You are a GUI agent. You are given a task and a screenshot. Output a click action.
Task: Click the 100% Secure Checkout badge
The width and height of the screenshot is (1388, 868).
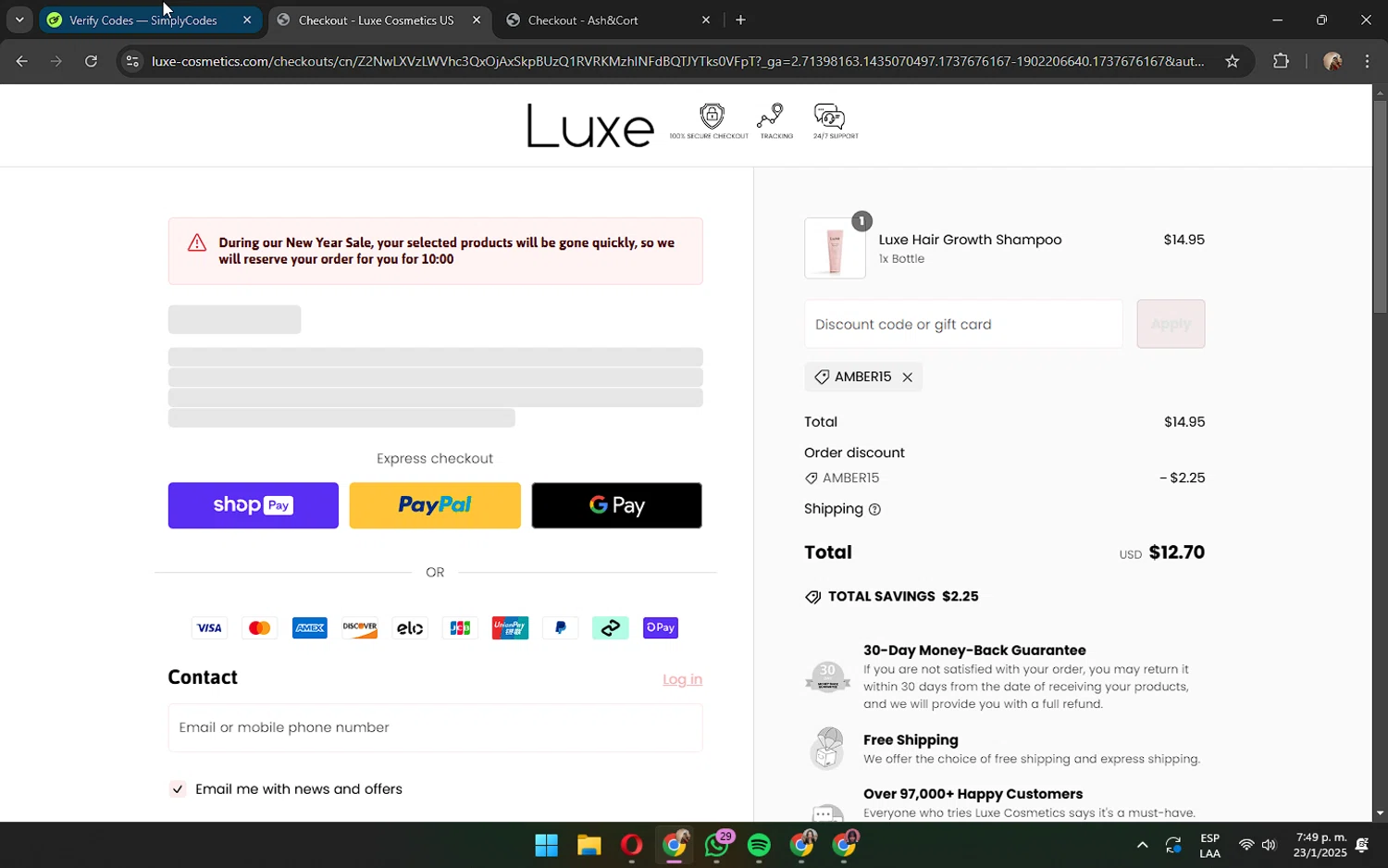point(710,121)
